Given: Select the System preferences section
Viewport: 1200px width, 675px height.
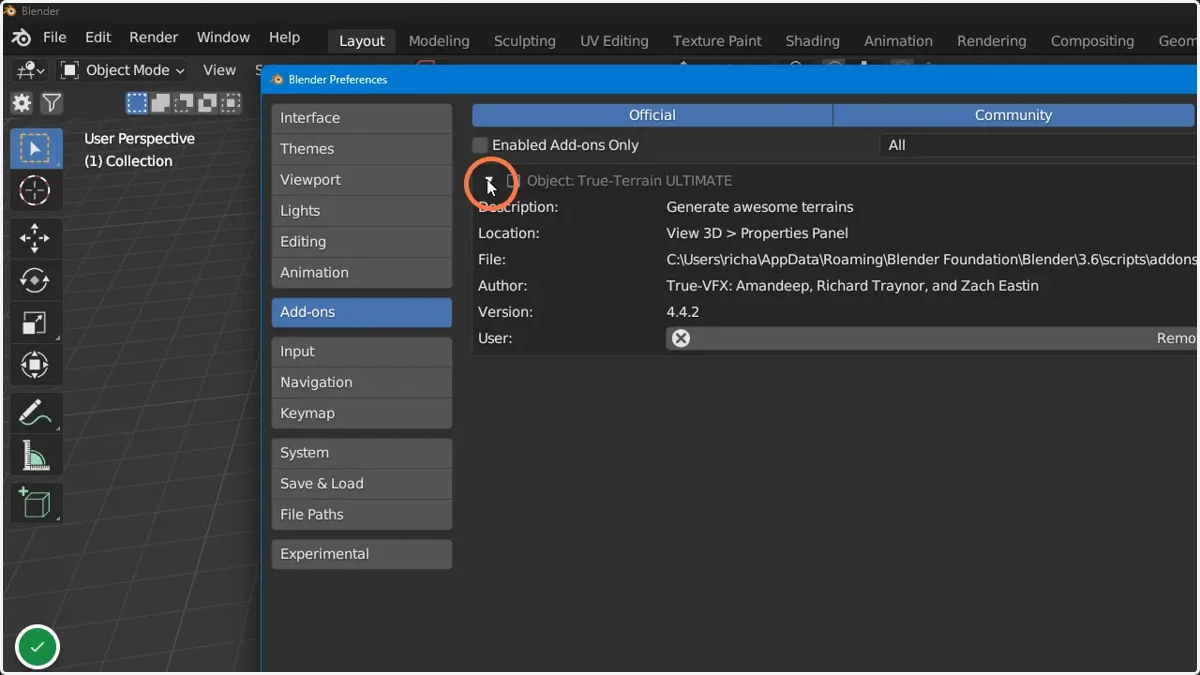Looking at the screenshot, I should click(x=361, y=453).
